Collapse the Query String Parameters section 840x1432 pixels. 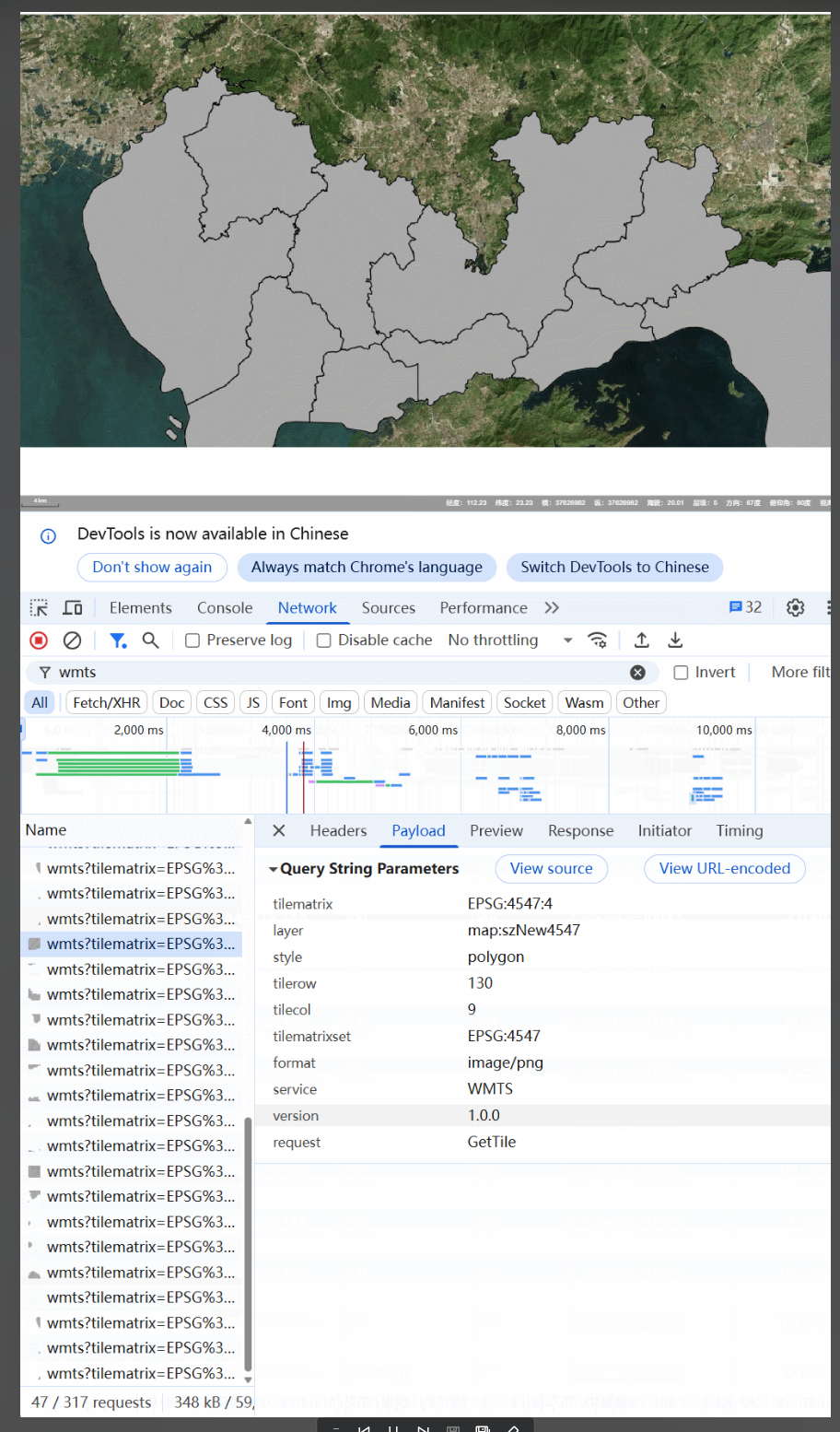click(273, 868)
